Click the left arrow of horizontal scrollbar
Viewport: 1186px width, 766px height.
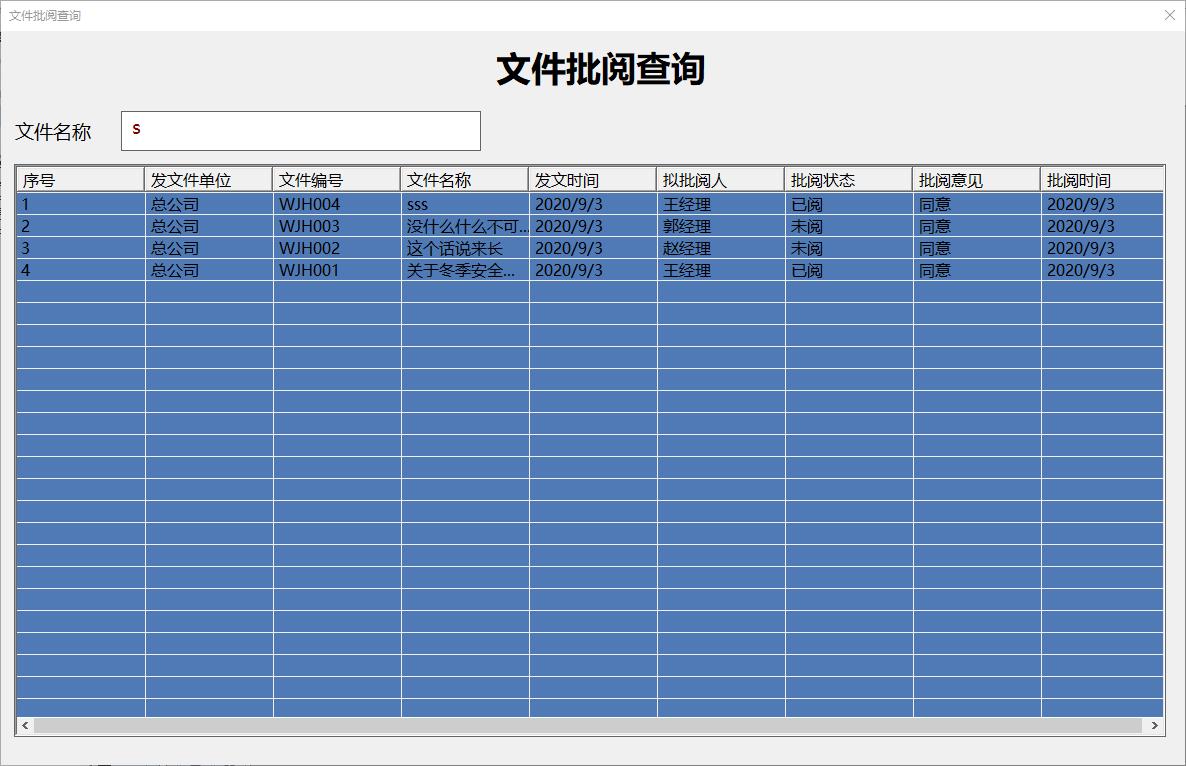tap(22, 727)
